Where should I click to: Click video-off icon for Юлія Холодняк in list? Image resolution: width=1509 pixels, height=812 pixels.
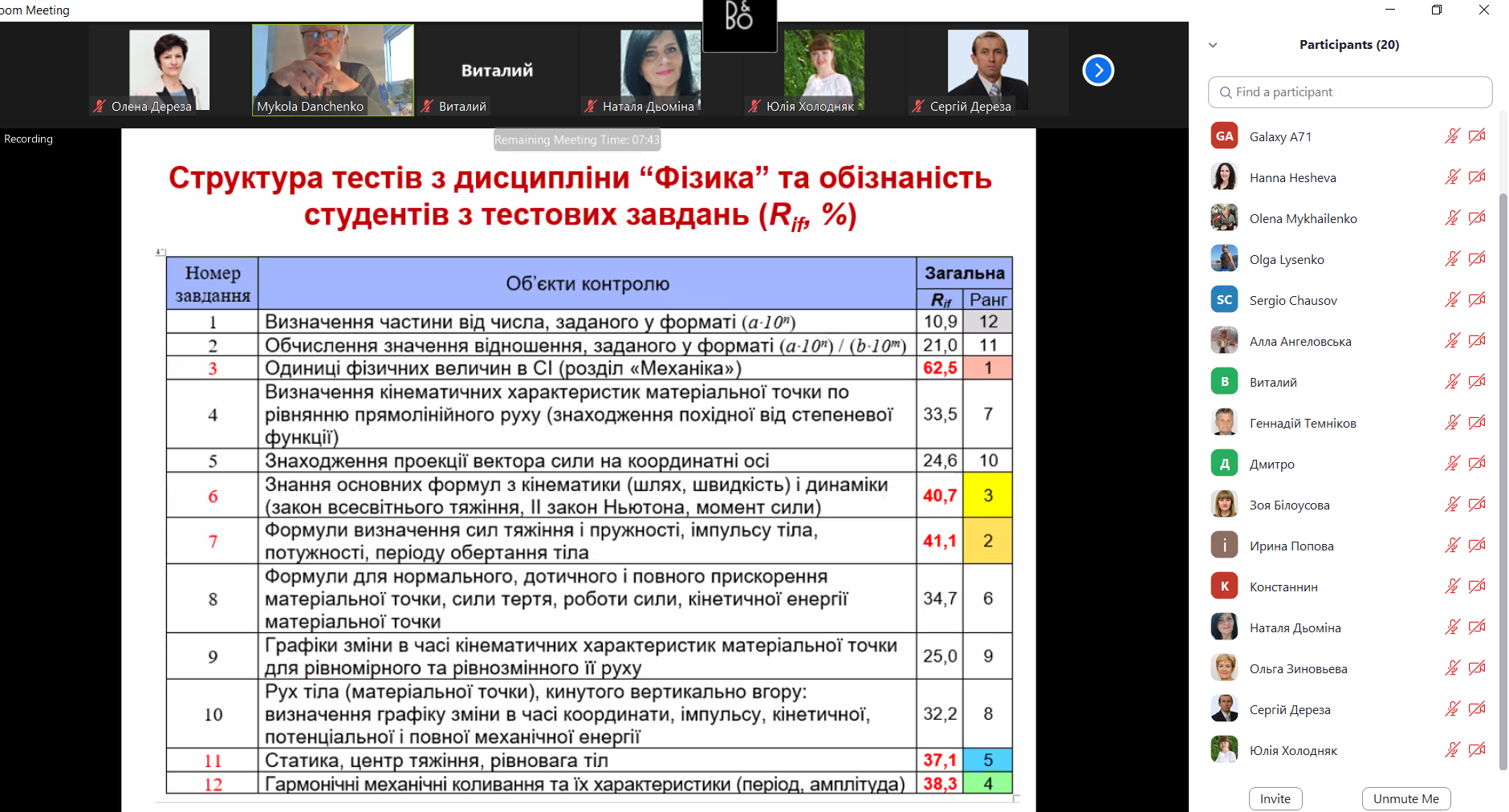[x=1477, y=750]
